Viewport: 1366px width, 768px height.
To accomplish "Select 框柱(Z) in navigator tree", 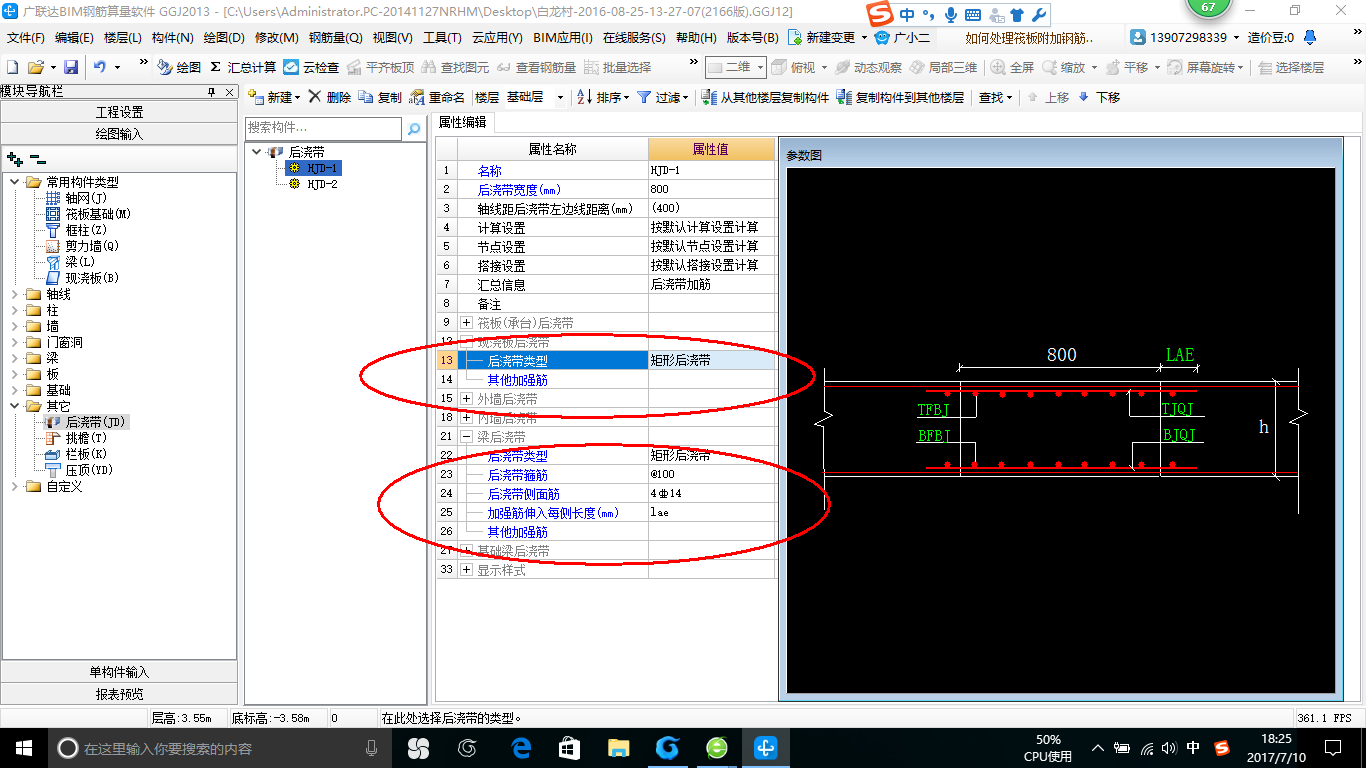I will click(x=75, y=230).
